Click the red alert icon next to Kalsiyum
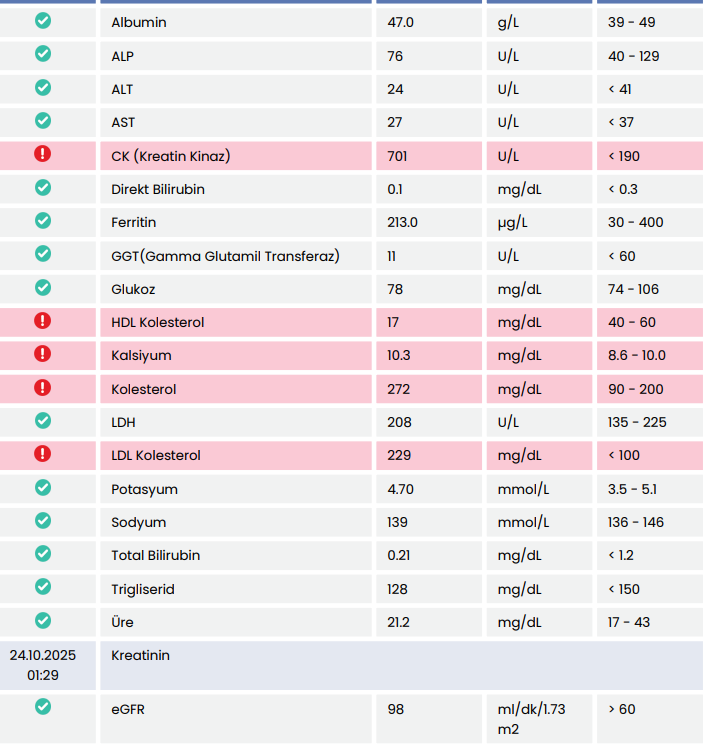 [x=43, y=354]
